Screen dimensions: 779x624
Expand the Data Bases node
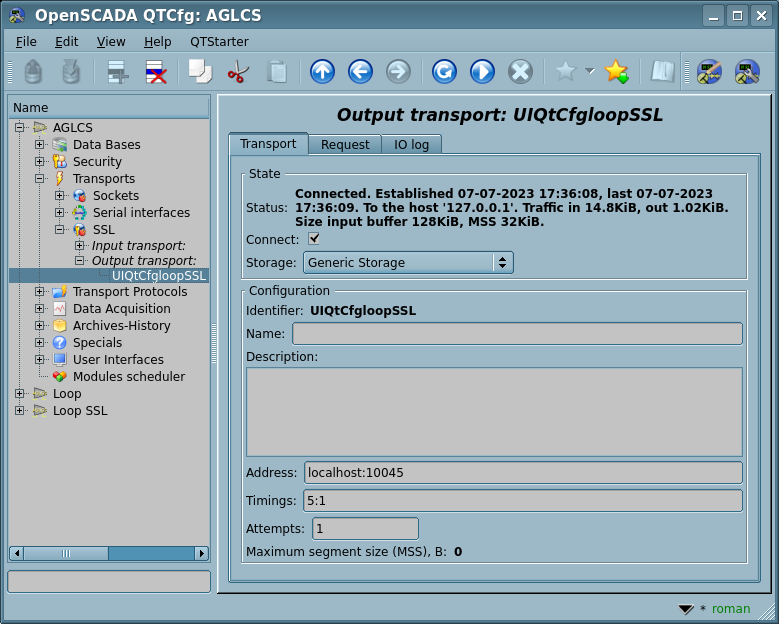[39, 145]
